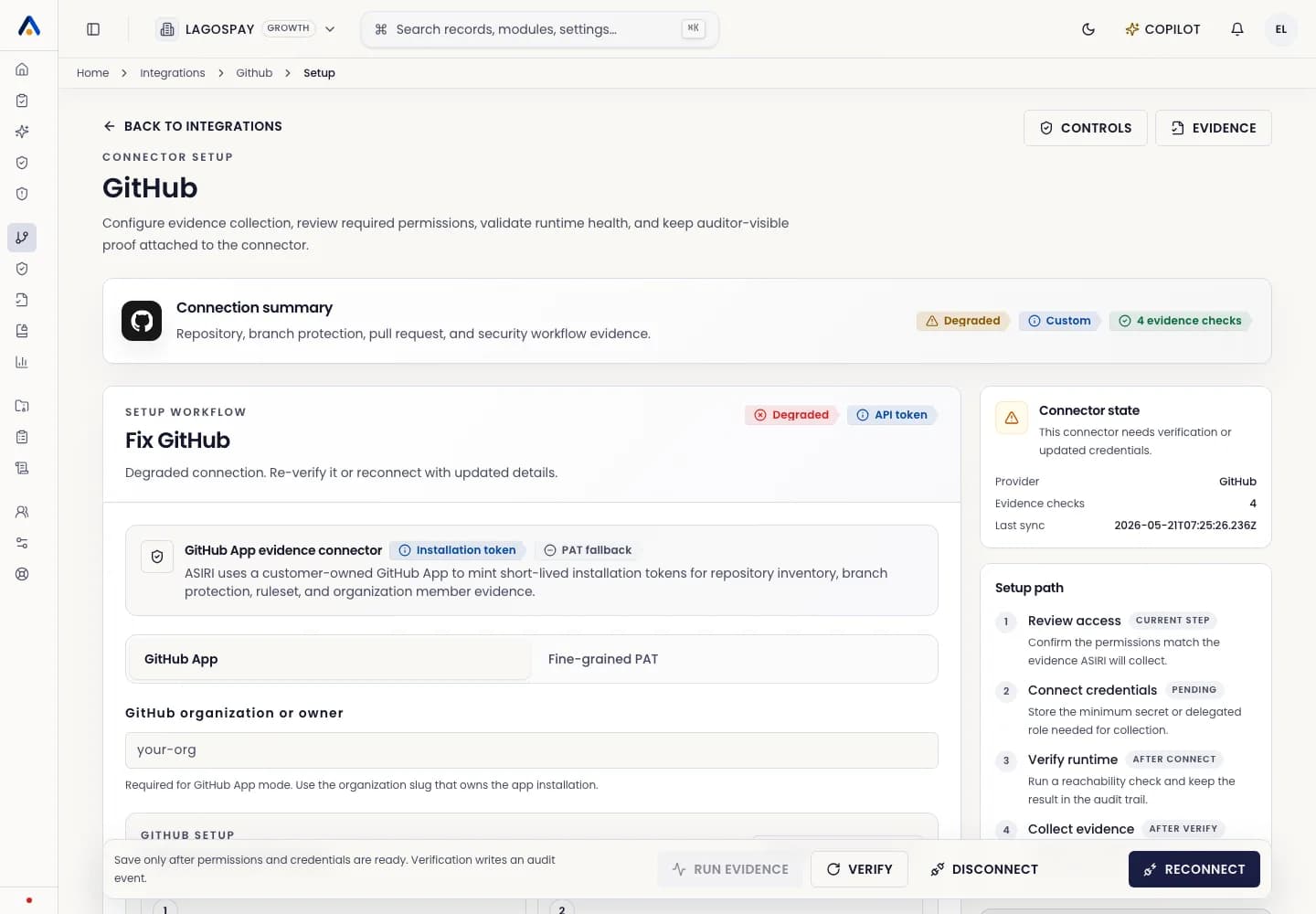Open the EL user avatar menu
Screen dimensions: 1316x914
[x=1281, y=29]
